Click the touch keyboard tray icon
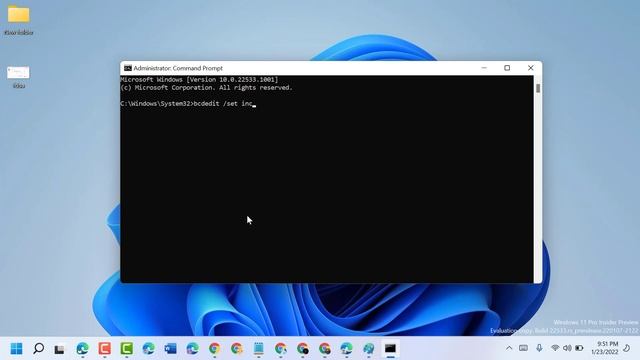Viewport: 640px width, 360px height. coord(523,348)
